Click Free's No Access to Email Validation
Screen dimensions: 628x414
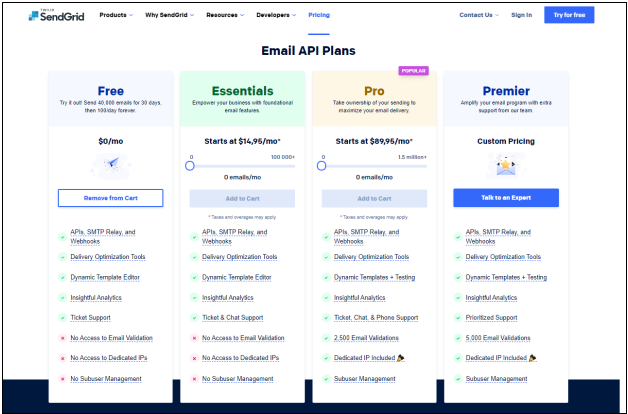pyautogui.click(x=112, y=338)
